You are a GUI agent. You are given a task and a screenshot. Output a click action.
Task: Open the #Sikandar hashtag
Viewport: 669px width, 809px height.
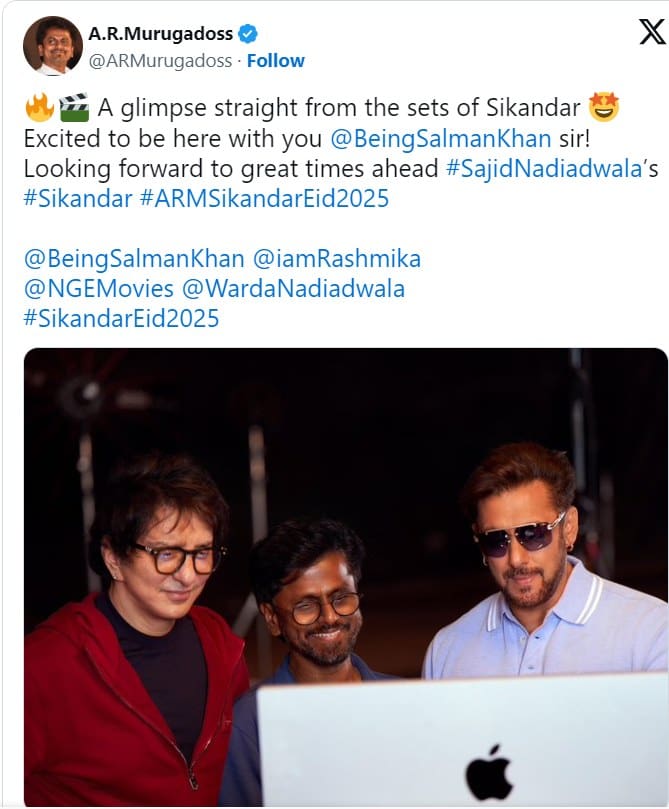tap(78, 199)
